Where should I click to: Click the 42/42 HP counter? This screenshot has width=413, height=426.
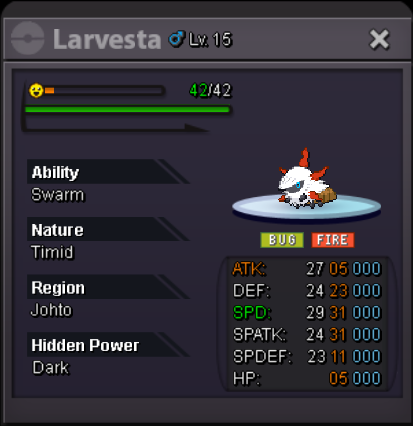210,90
